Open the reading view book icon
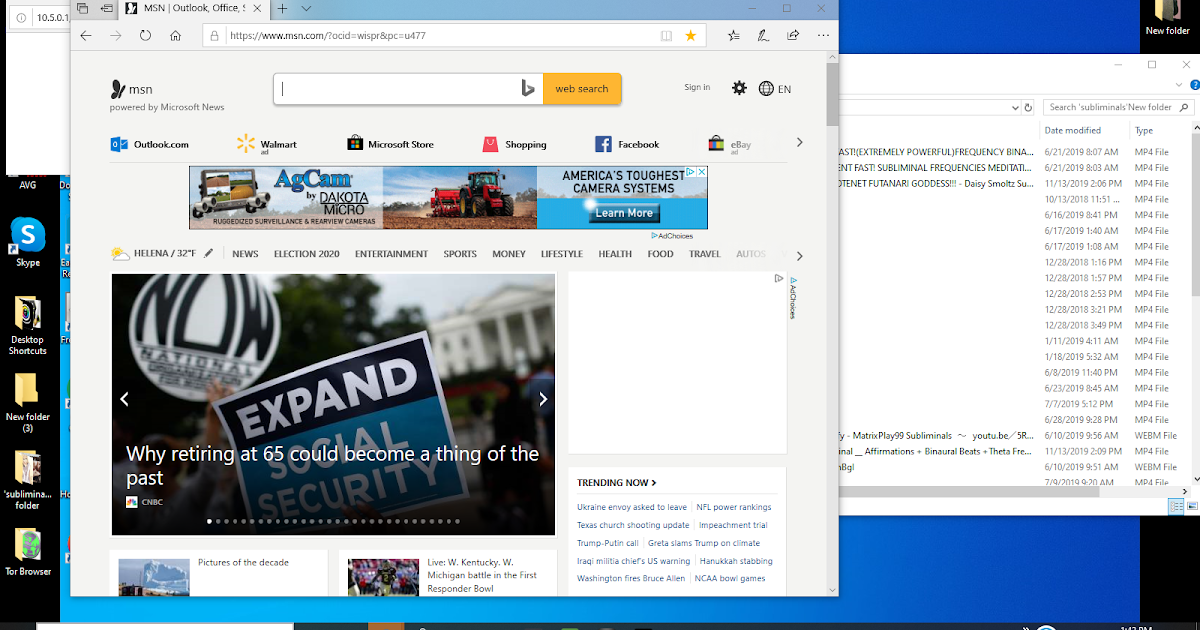The image size is (1200, 630). (x=666, y=35)
